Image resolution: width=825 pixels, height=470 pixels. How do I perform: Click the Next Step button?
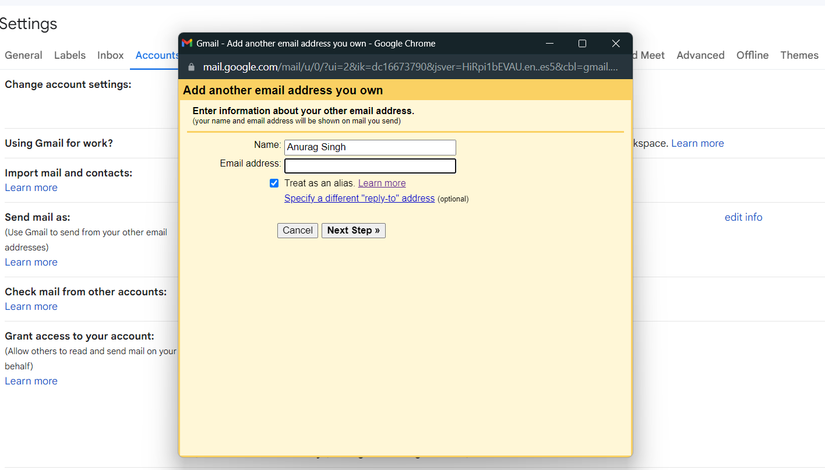[354, 231]
